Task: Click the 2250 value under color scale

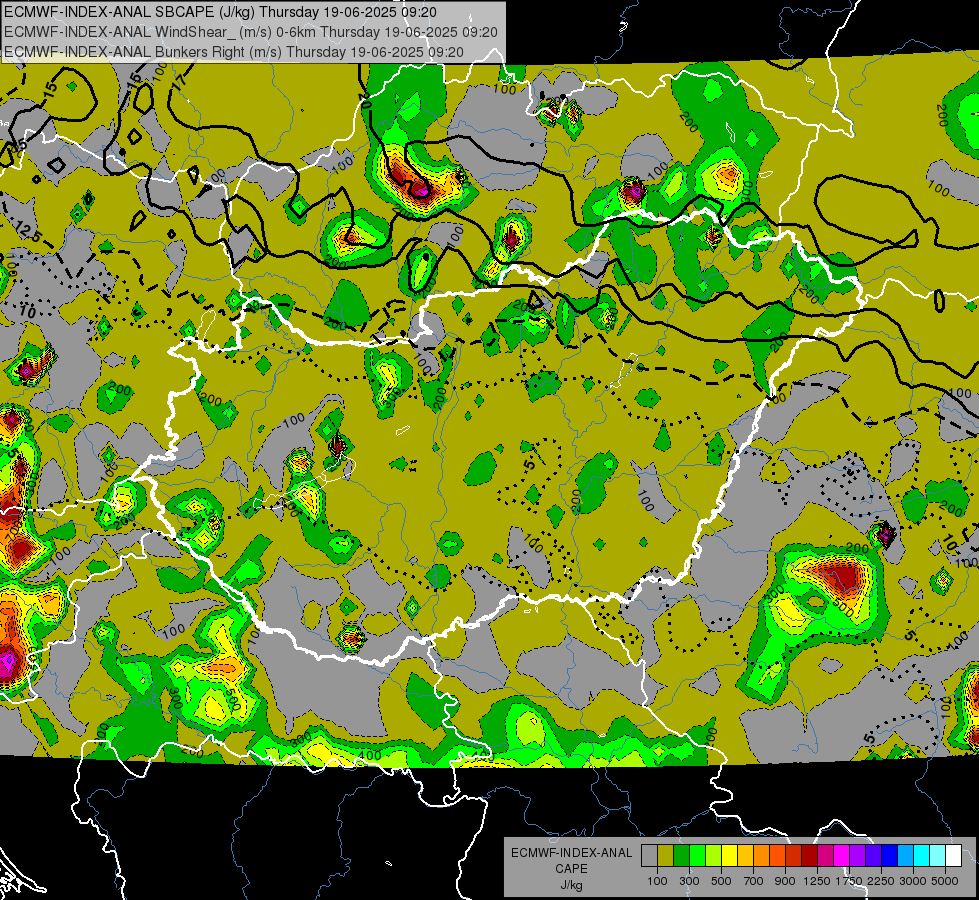Action: (881, 881)
